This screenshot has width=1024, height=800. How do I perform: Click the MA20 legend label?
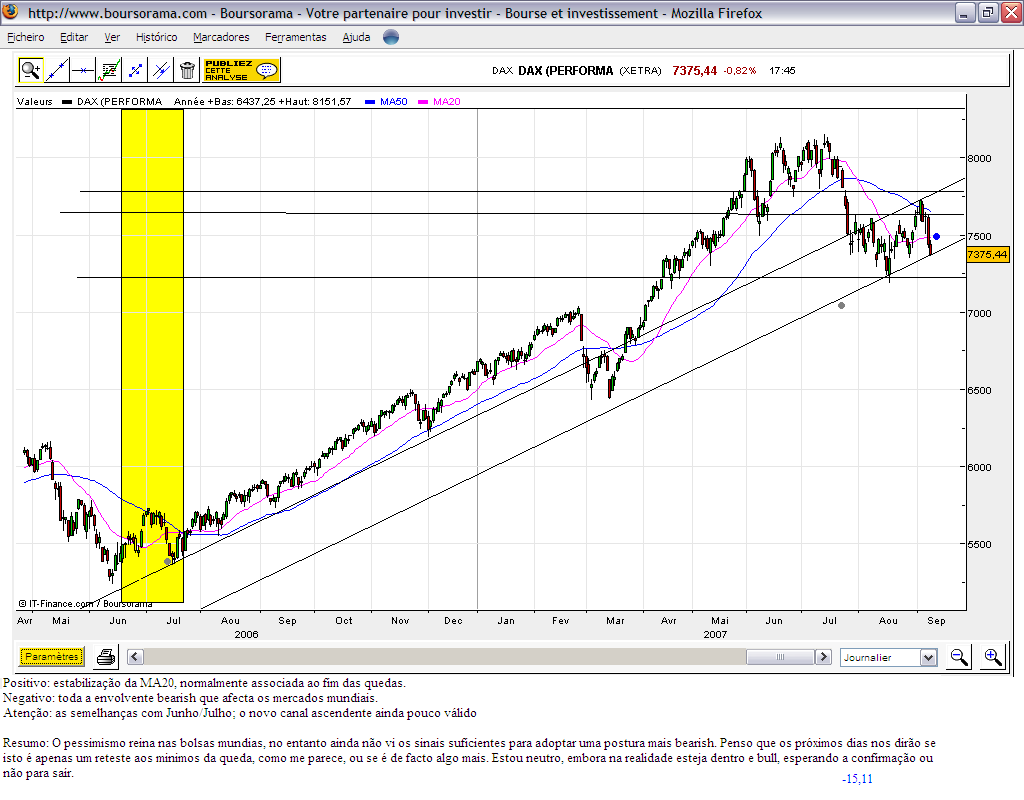pyautogui.click(x=446, y=101)
